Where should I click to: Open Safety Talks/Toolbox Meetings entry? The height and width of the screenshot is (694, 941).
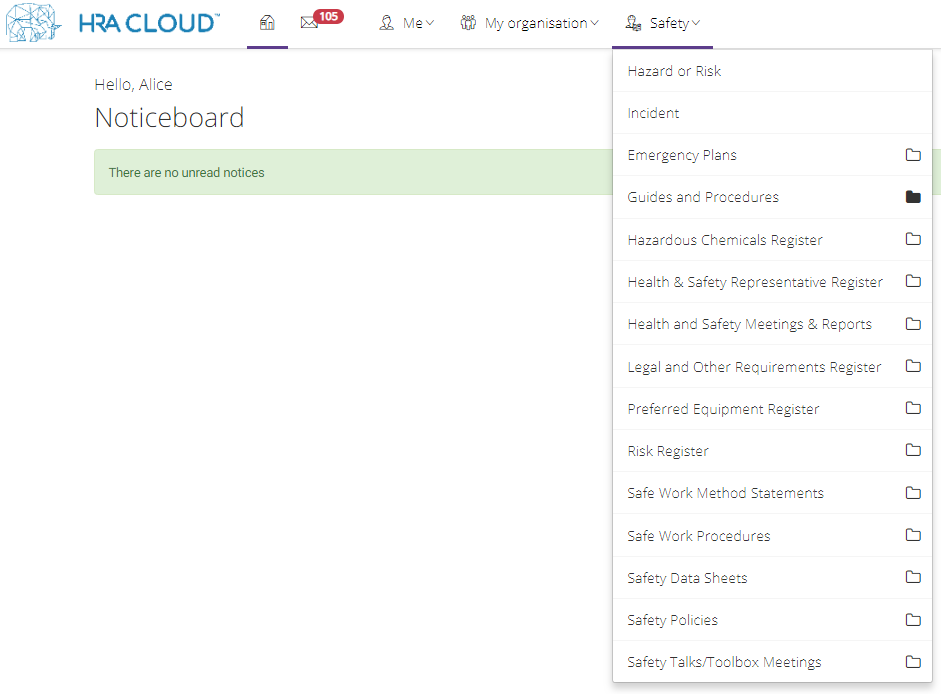[x=772, y=662]
